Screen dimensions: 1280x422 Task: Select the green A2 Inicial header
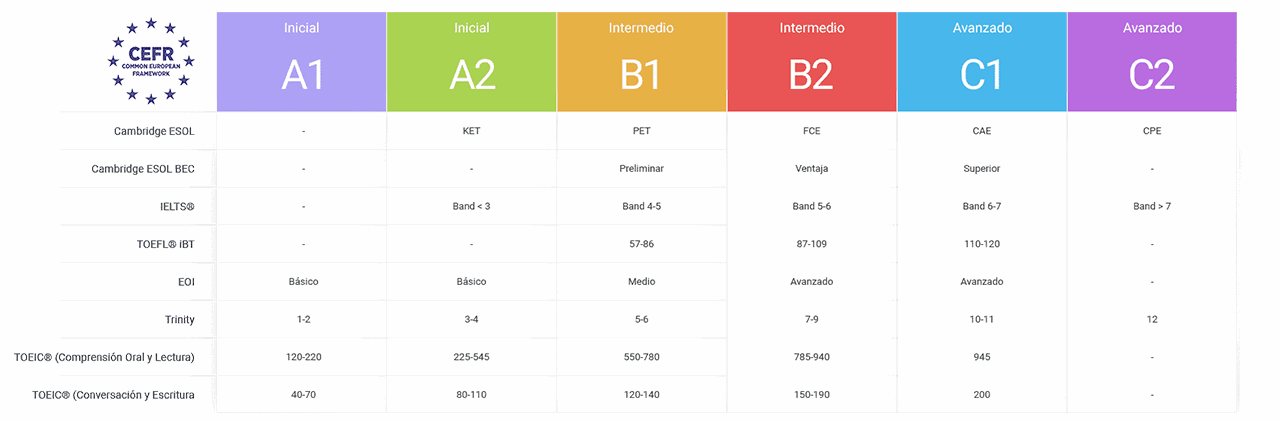pos(472,62)
